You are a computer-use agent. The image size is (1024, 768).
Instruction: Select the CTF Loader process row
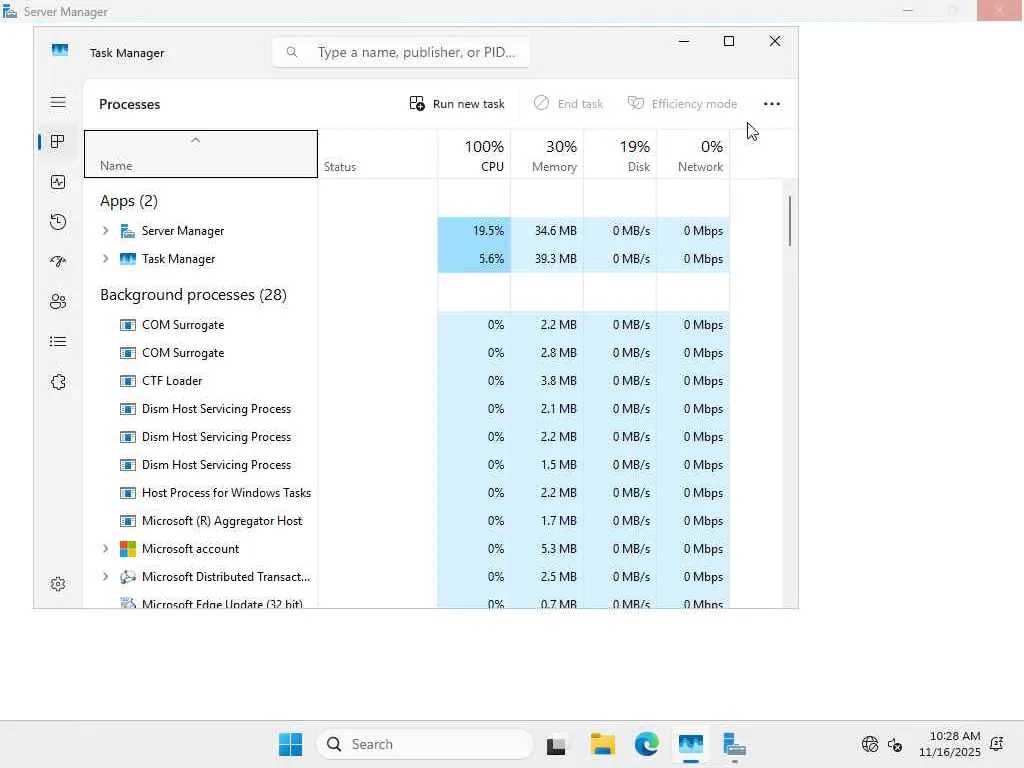click(407, 381)
